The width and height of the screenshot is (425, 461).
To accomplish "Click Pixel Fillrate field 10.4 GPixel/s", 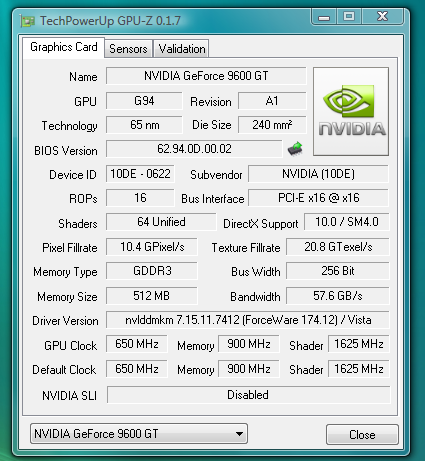I will (152, 247).
